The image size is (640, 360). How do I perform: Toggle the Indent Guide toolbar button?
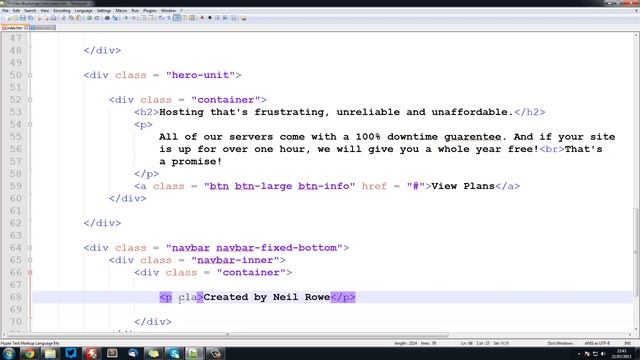[177, 18]
